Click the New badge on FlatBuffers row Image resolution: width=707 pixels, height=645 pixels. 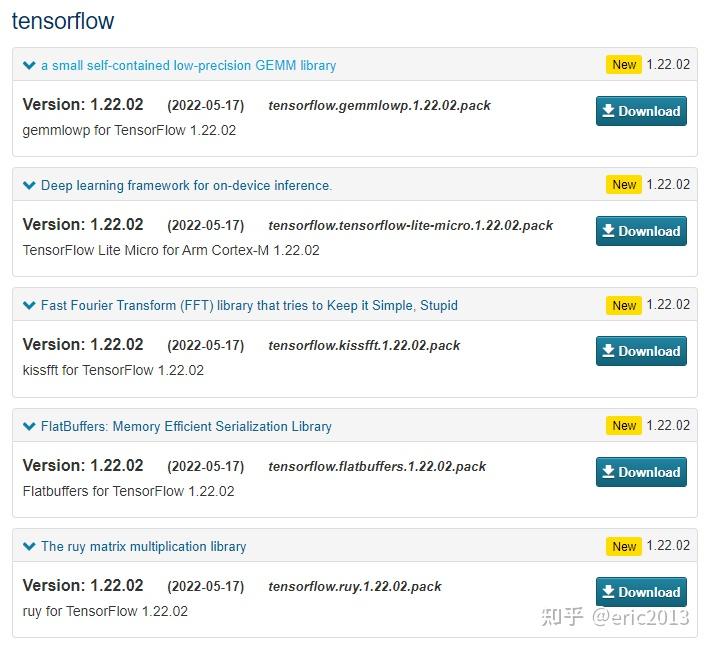[624, 426]
